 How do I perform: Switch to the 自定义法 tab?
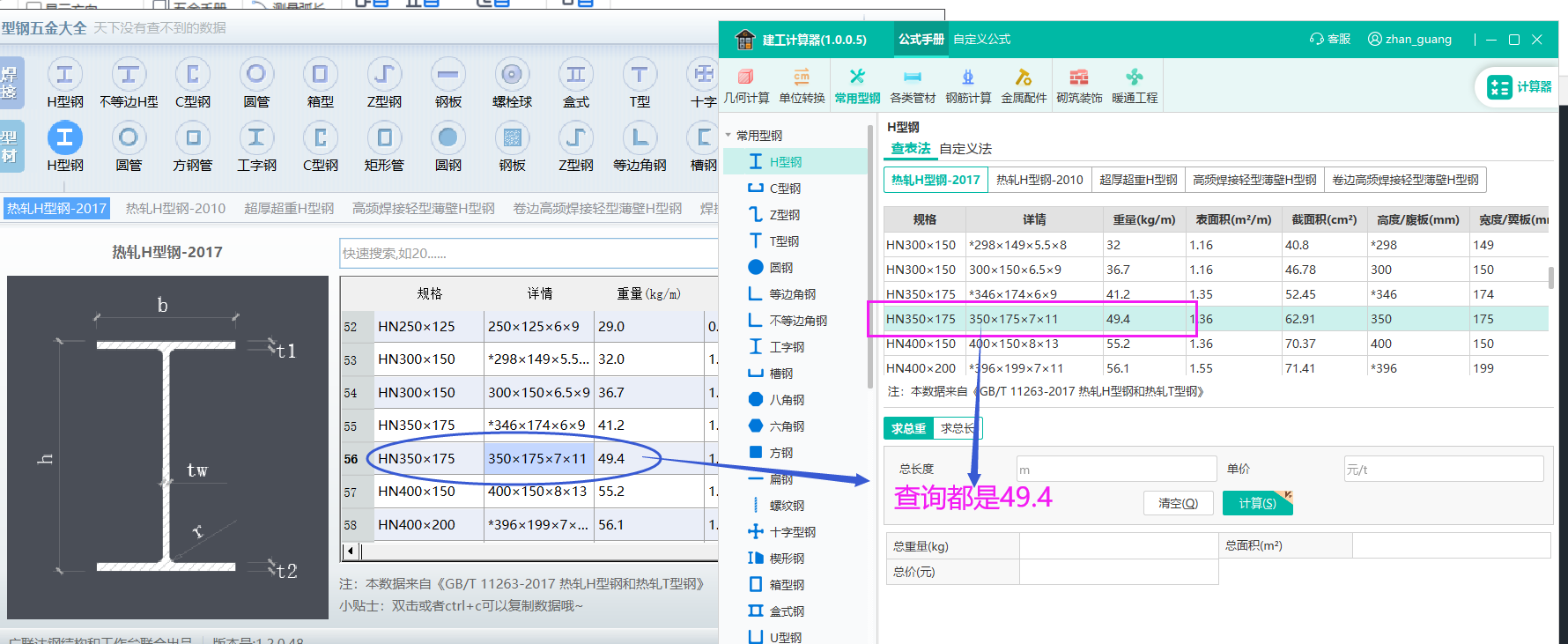tap(965, 149)
